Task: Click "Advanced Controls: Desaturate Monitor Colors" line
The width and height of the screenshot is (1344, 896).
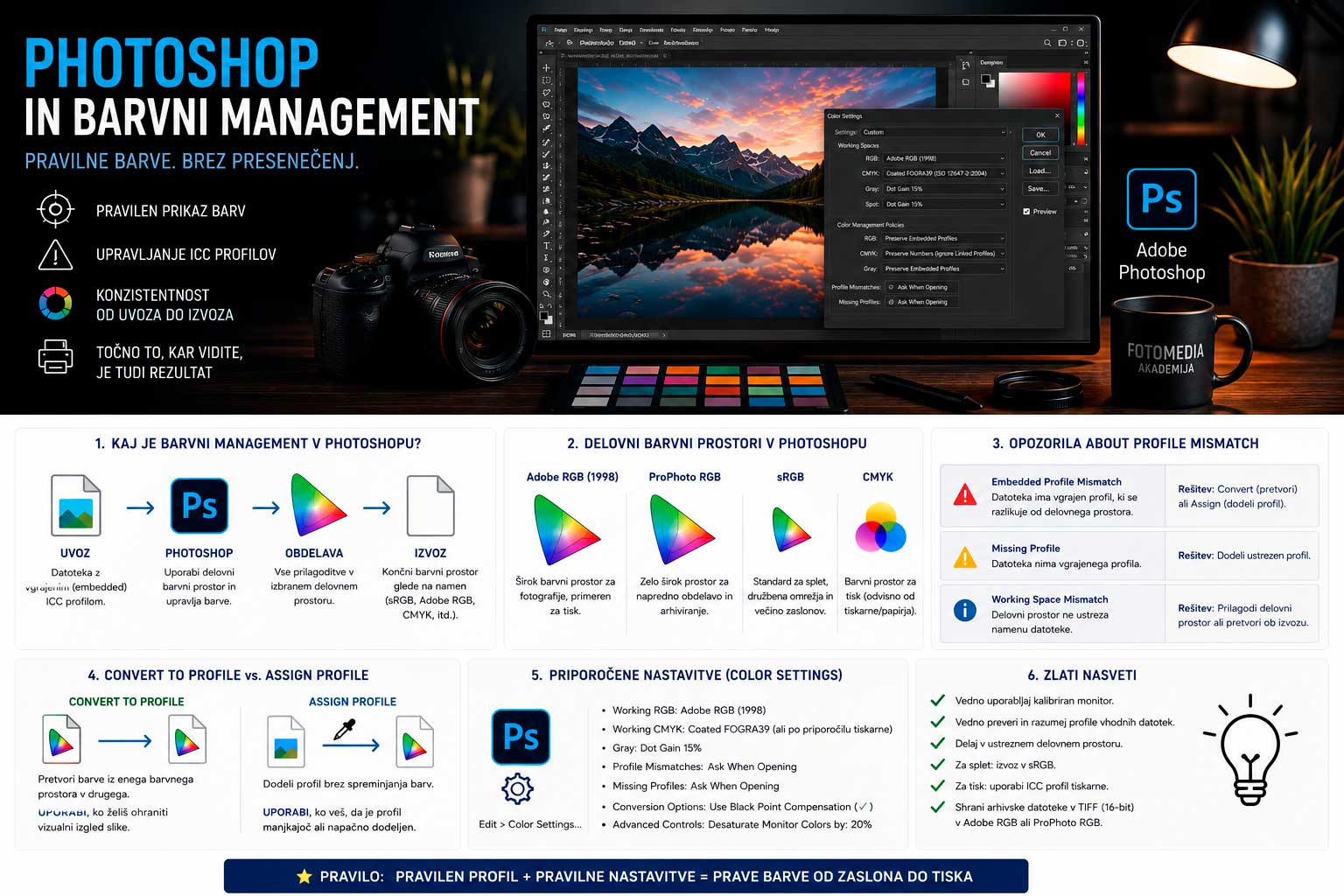Action: pos(742,824)
